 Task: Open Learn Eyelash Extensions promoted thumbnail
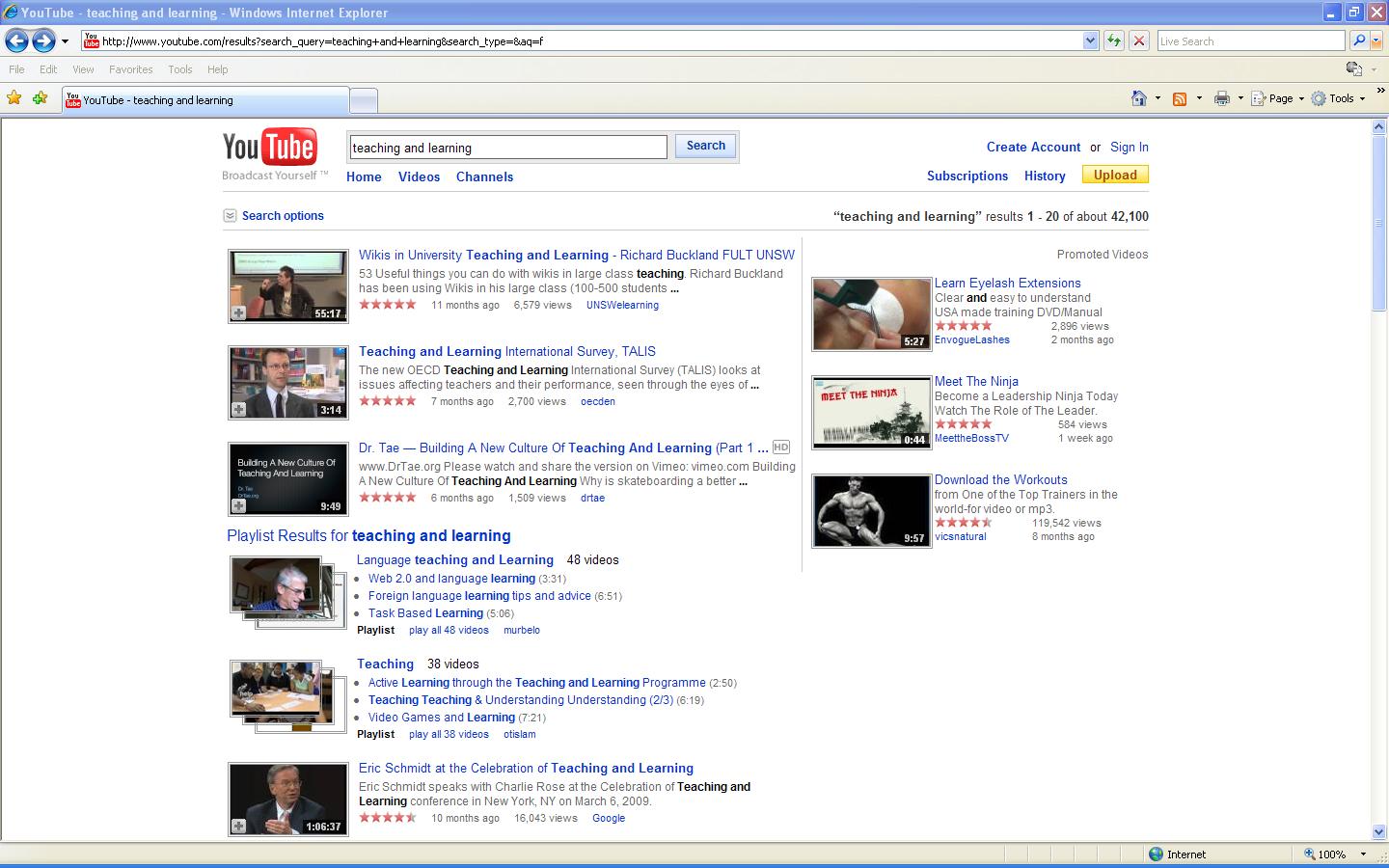(872, 314)
